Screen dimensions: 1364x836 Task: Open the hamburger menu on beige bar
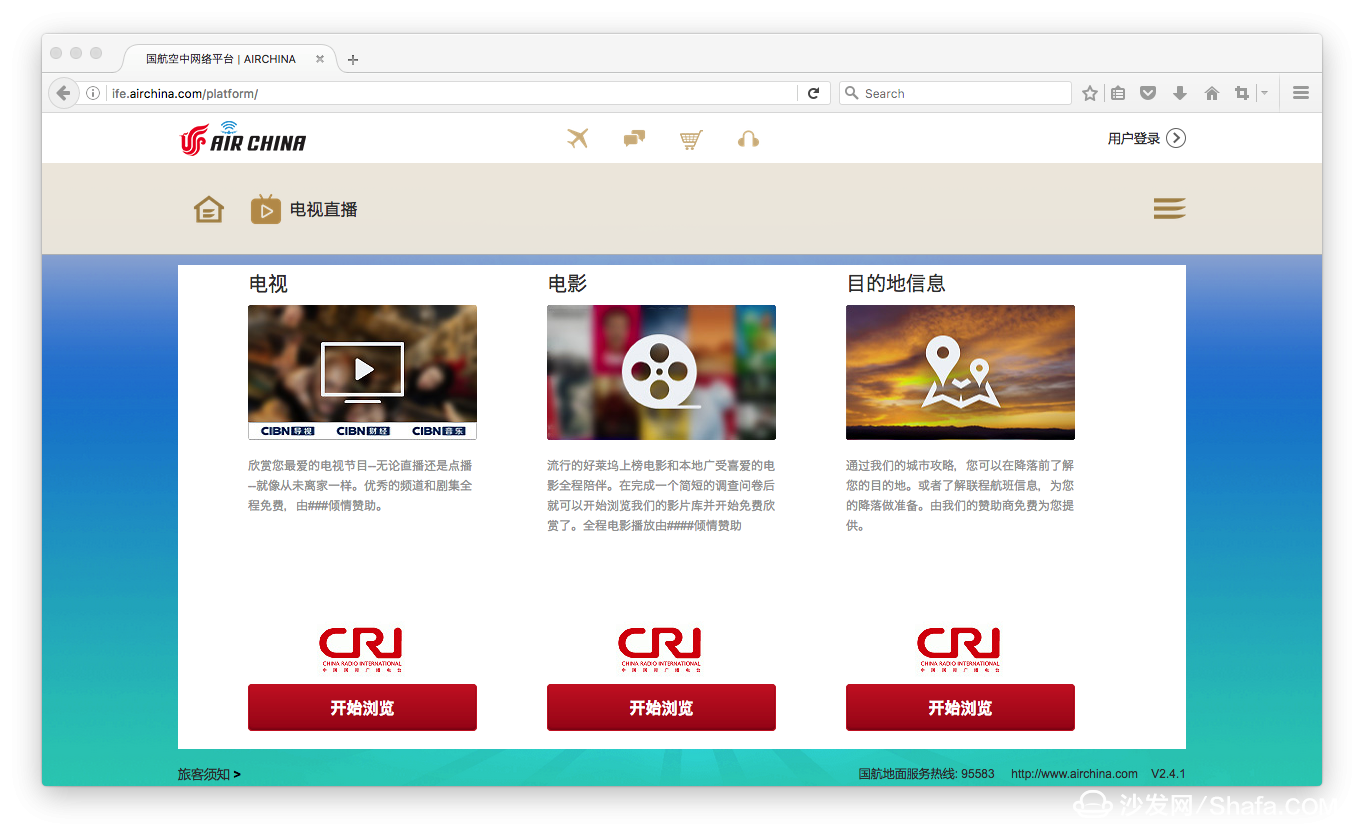[1169, 208]
